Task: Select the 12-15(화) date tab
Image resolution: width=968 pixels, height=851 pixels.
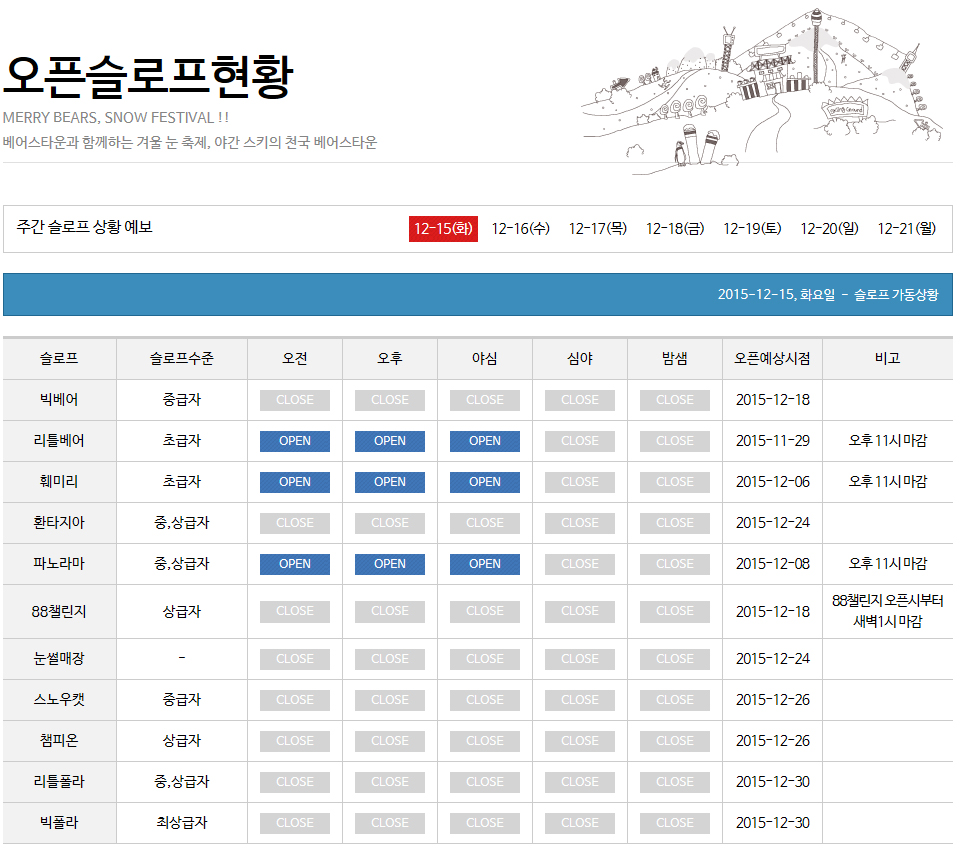Action: click(x=443, y=228)
